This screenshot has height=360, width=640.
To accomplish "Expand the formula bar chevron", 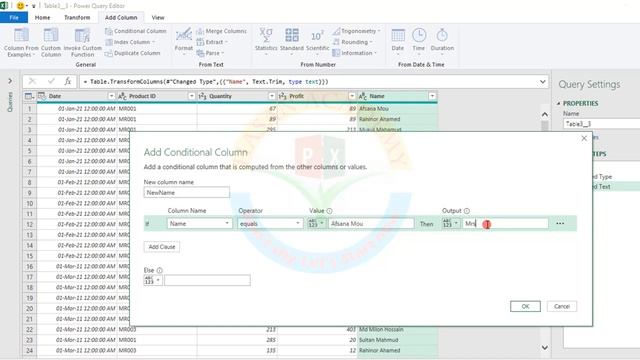I will 542,82.
